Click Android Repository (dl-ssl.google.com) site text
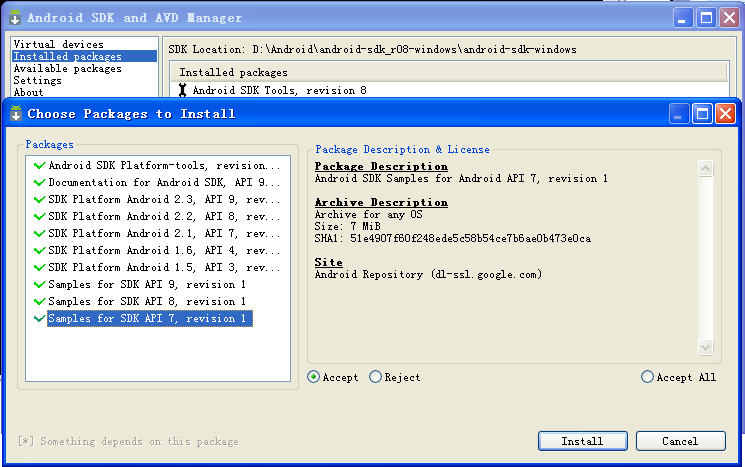Image resolution: width=745 pixels, height=467 pixels. pyautogui.click(x=428, y=275)
